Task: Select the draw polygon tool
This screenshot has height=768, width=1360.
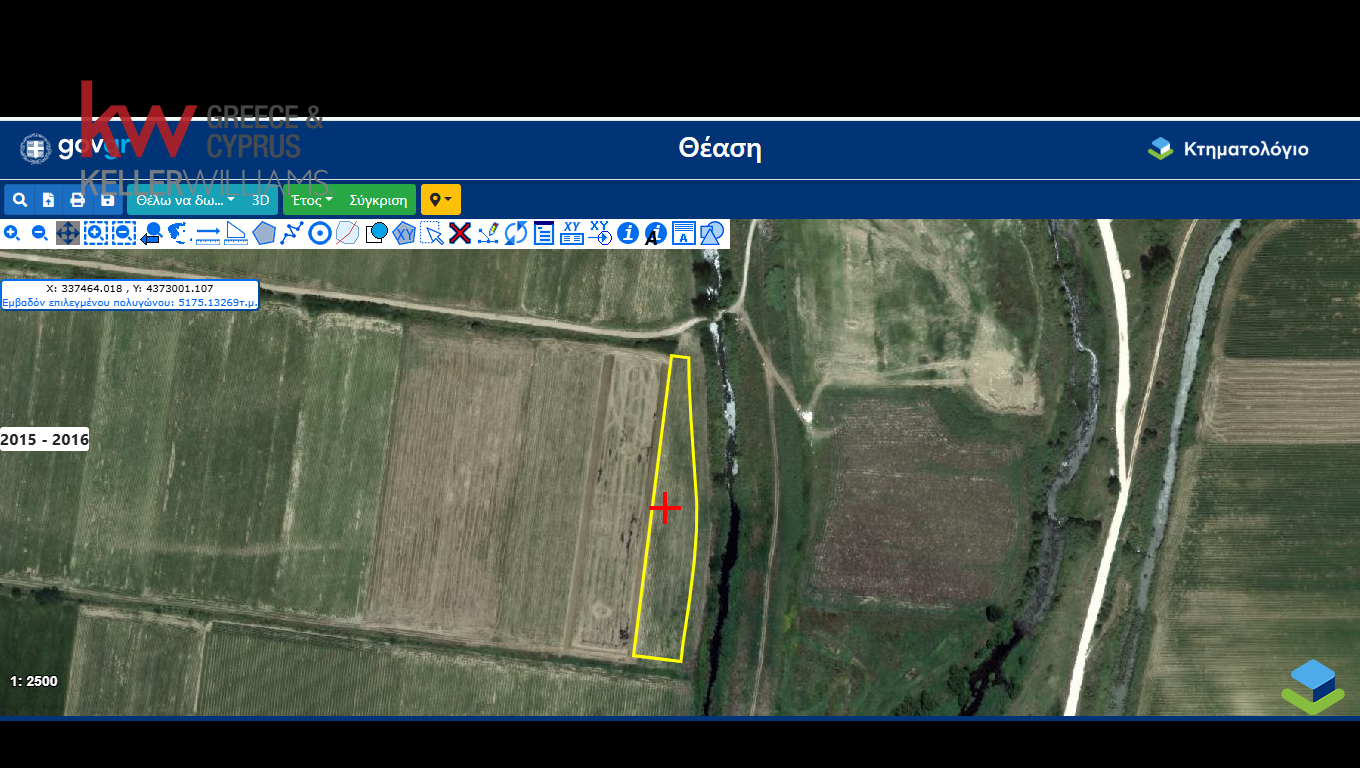Action: (x=264, y=234)
